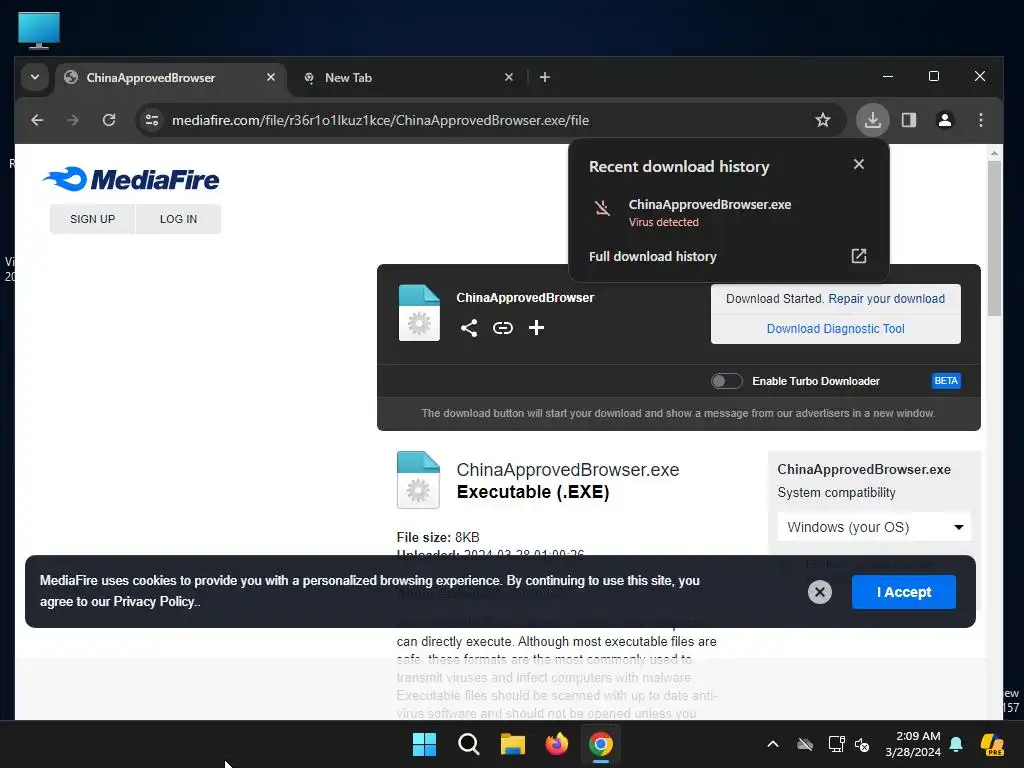The height and width of the screenshot is (768, 1024).
Task: Open a new browser tab
Action: (x=545, y=77)
